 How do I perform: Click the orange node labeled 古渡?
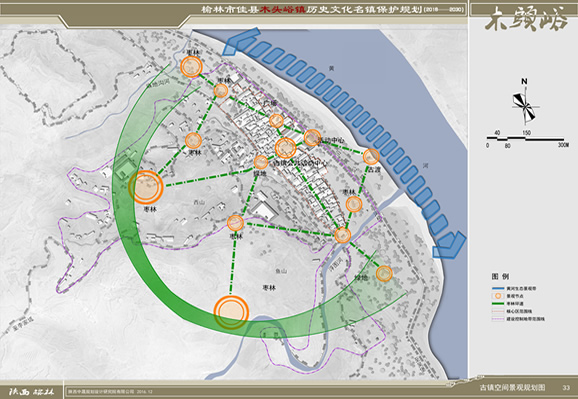pyautogui.click(x=371, y=156)
